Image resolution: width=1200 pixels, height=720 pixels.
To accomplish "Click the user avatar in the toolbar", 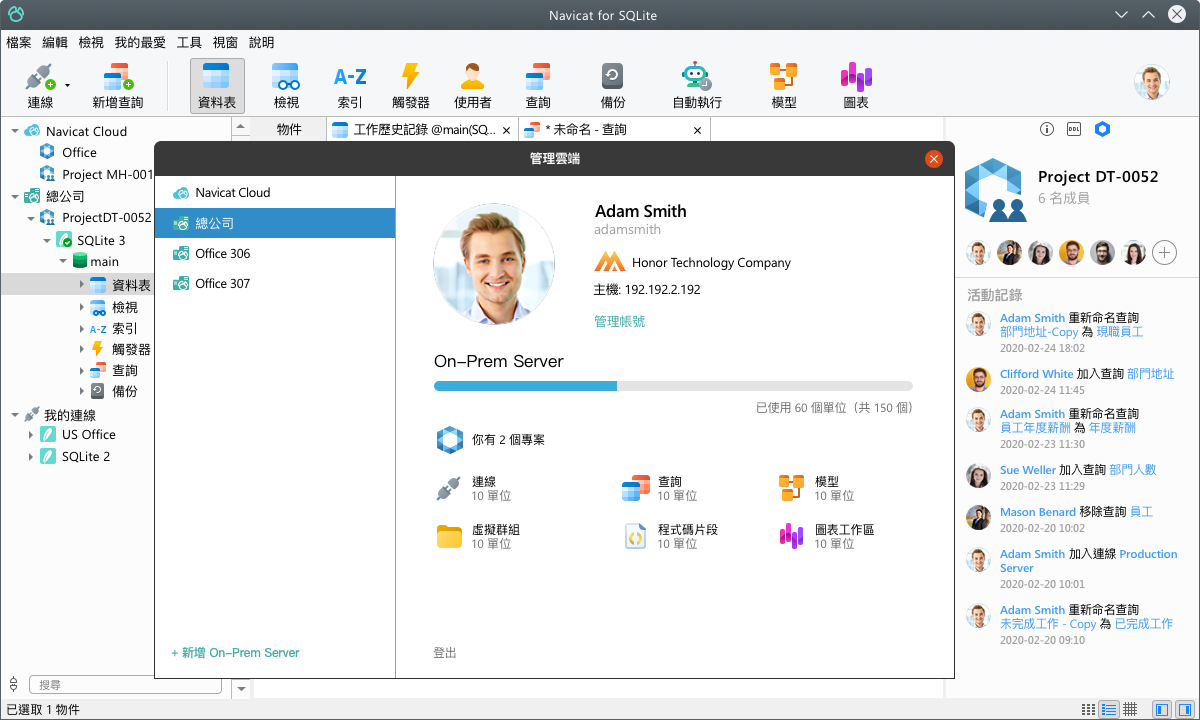I will click(x=1152, y=83).
